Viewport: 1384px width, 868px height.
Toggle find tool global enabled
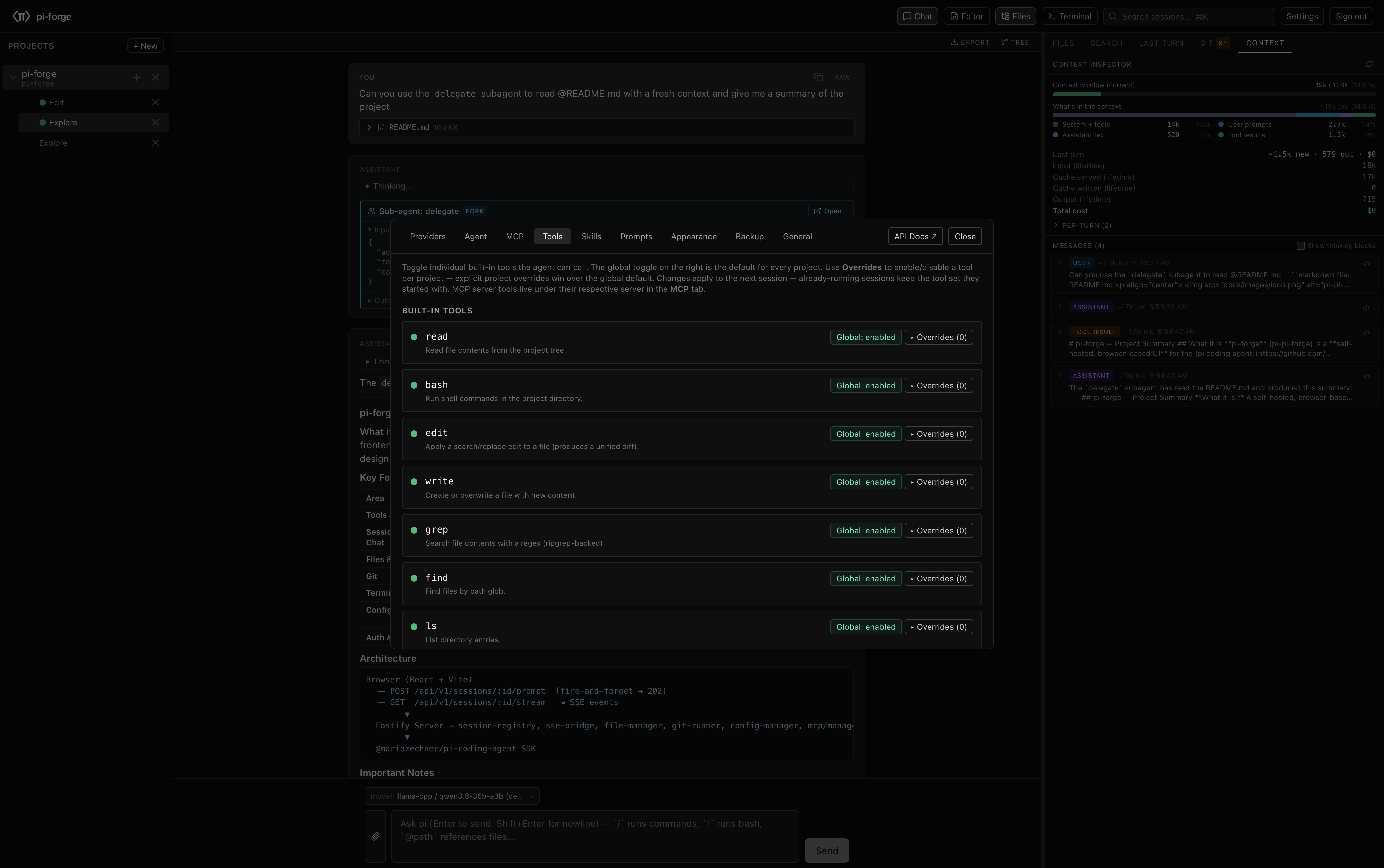click(x=866, y=579)
